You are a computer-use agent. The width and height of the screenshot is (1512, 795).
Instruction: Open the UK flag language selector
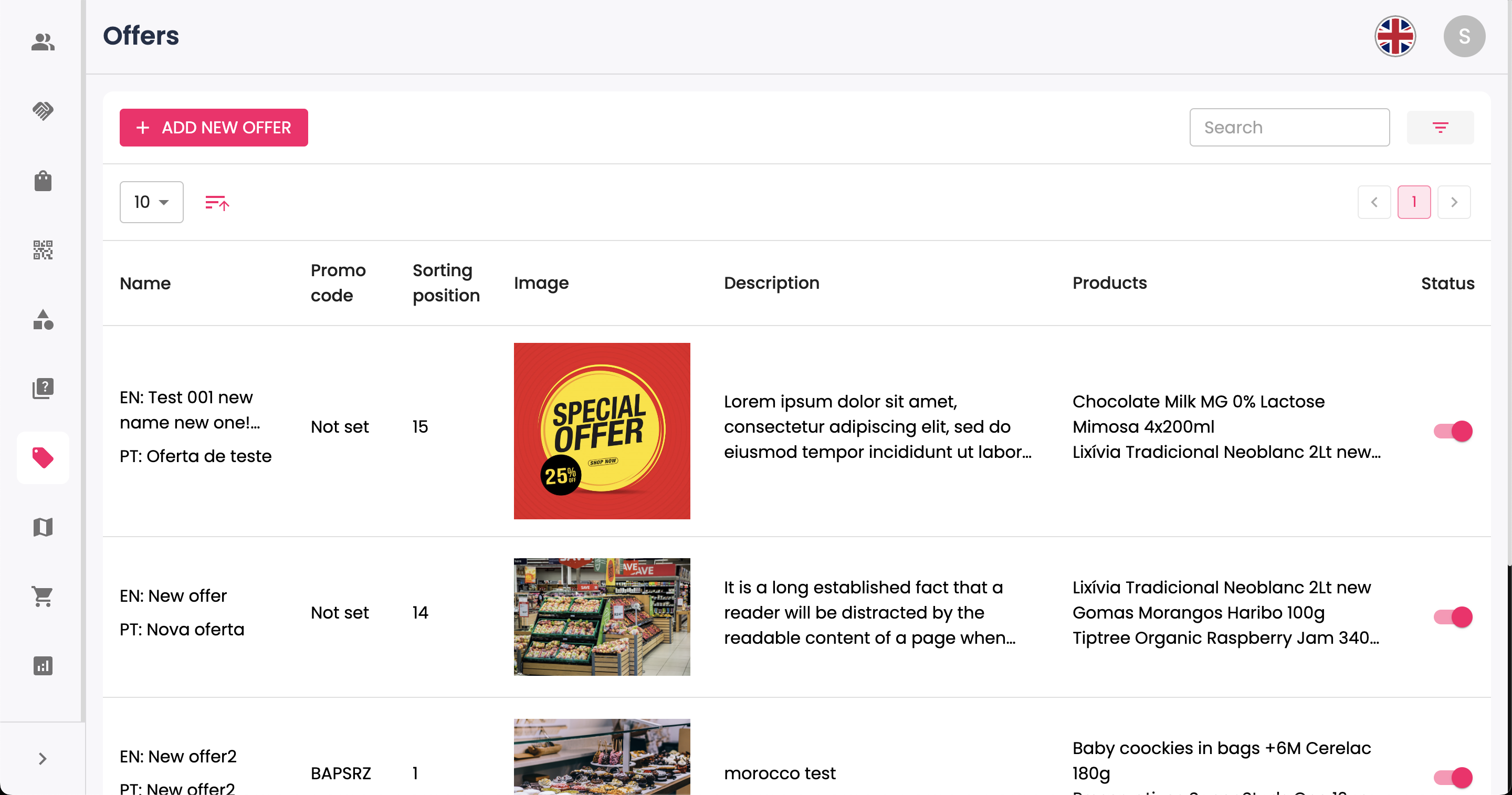click(x=1394, y=36)
